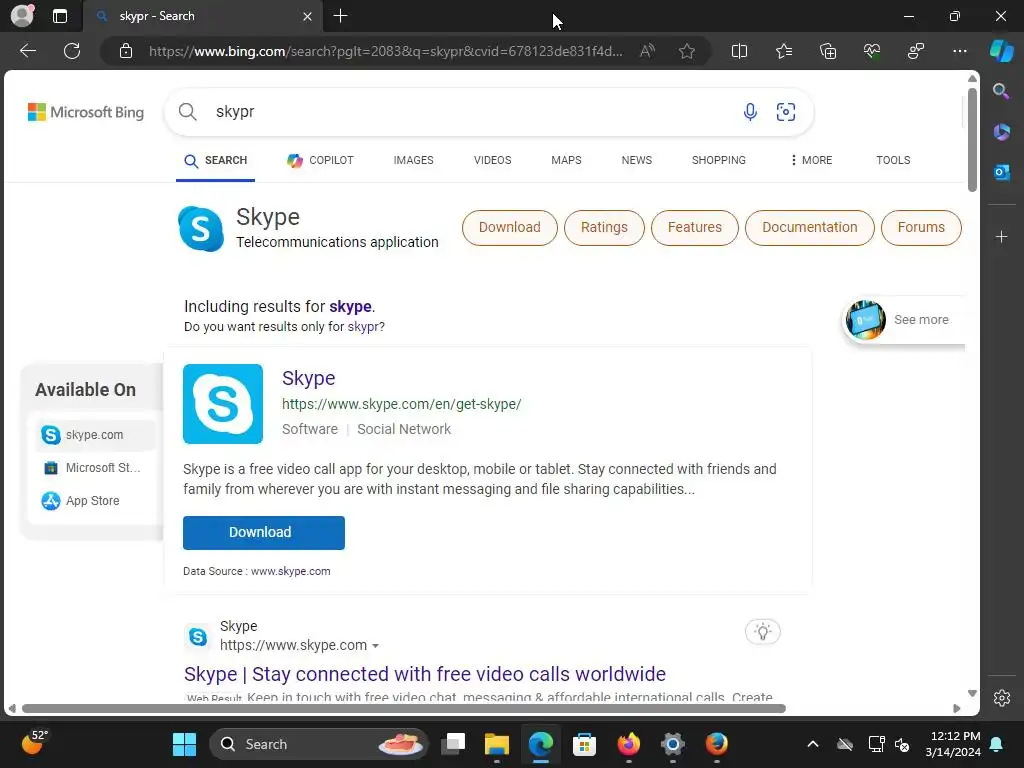Click the Download pill button
Screen dimensions: 1024x768
tap(509, 227)
